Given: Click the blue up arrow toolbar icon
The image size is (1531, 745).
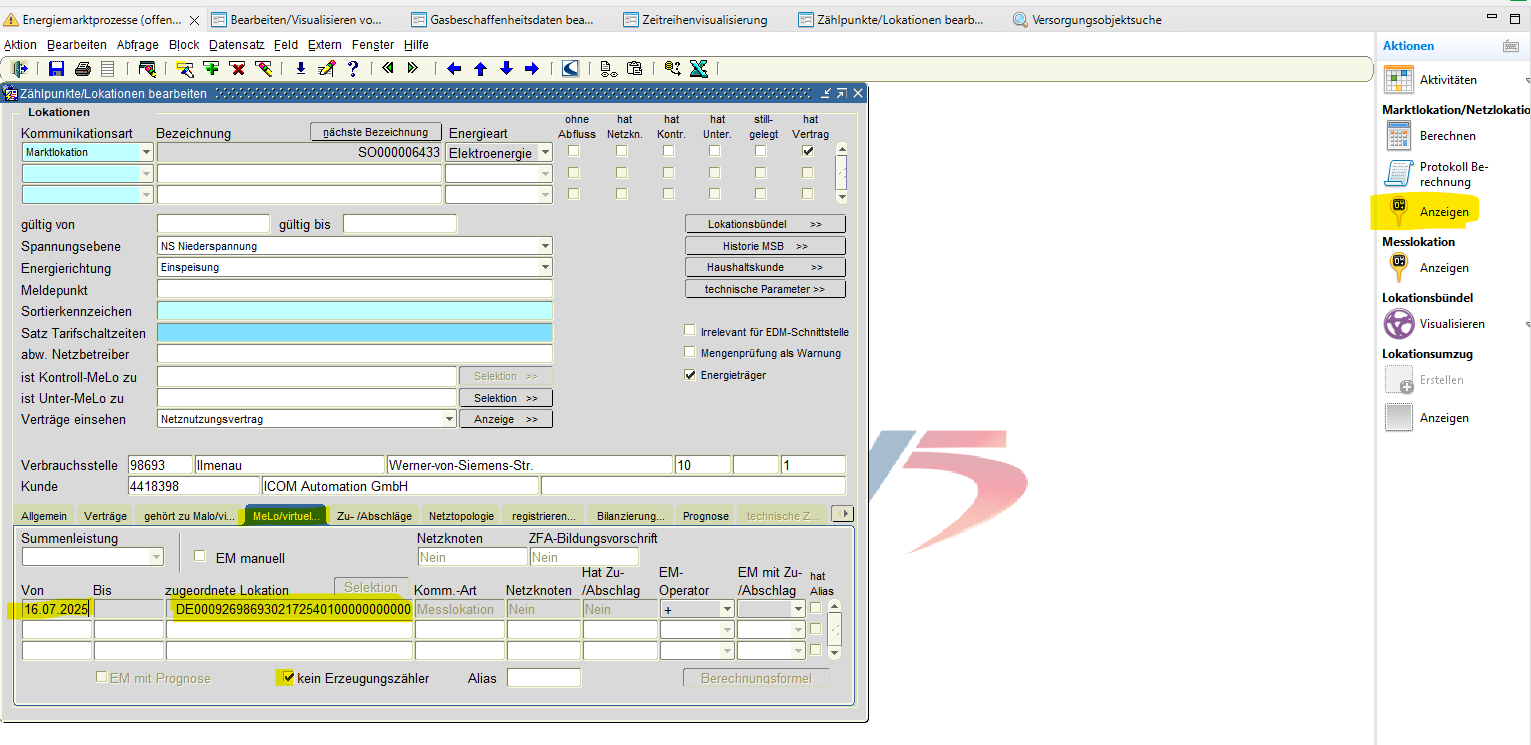Looking at the screenshot, I should 480,68.
